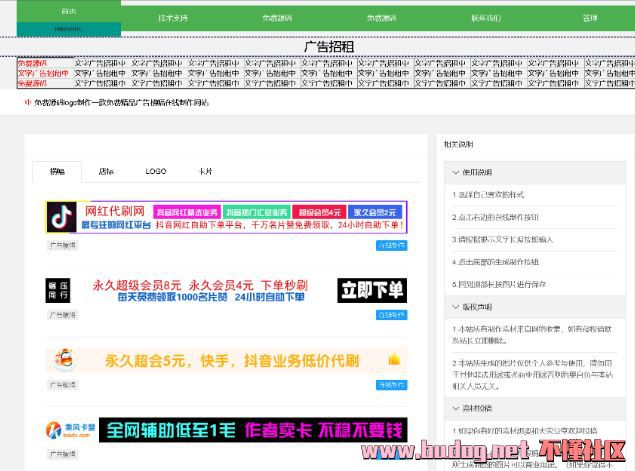The height and width of the screenshot is (471, 635).
Task: Click the blue 在线制作 button under the 永久超会5元 banner
Action: [x=392, y=385]
